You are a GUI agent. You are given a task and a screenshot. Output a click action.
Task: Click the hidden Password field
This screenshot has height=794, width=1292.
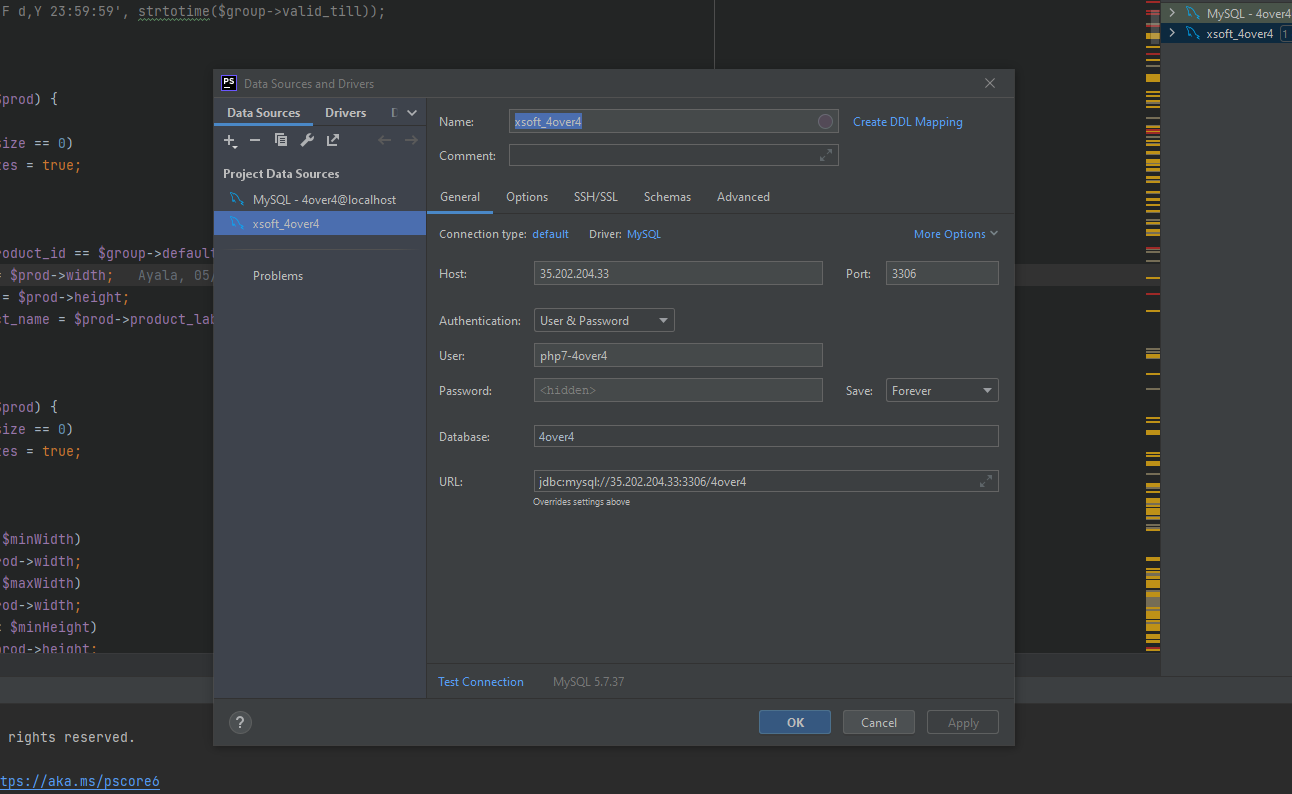[x=678, y=390]
